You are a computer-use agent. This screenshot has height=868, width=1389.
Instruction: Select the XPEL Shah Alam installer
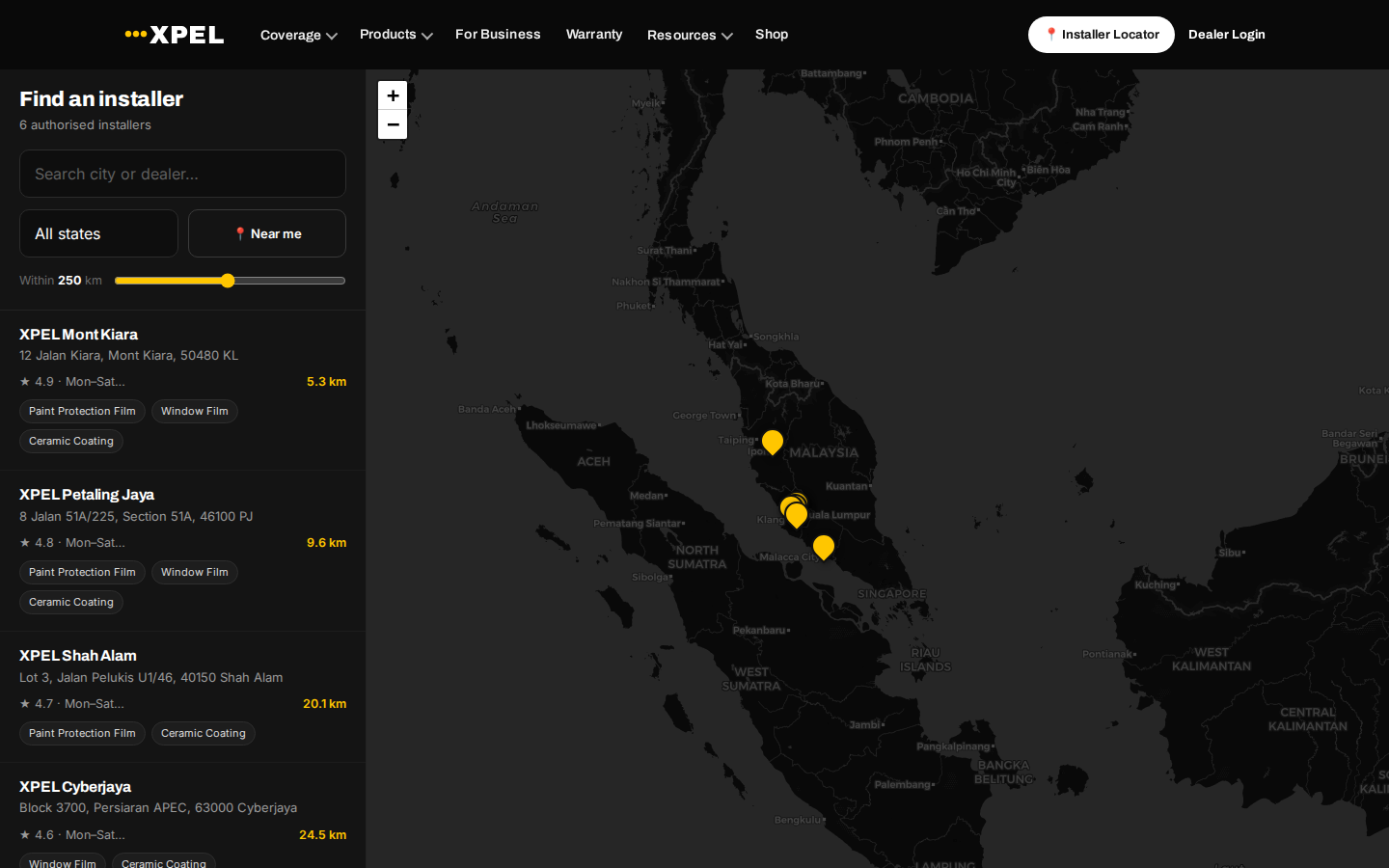(182, 697)
